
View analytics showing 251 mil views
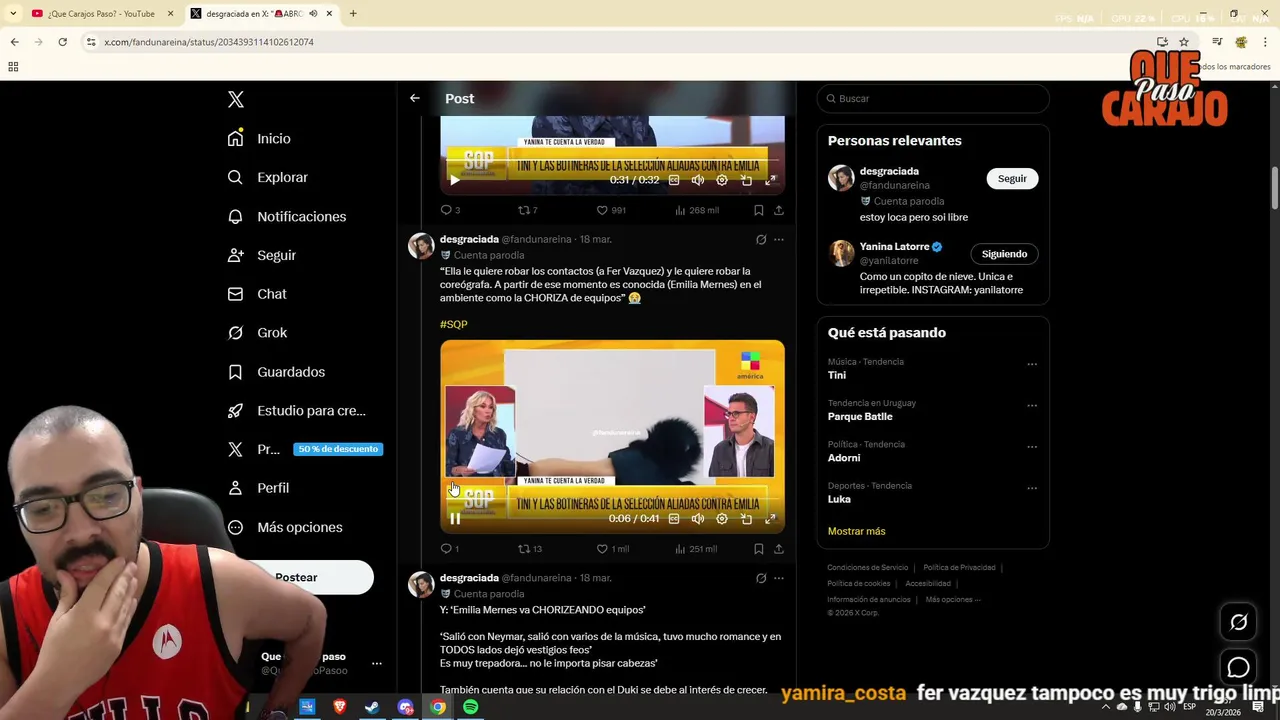click(696, 548)
